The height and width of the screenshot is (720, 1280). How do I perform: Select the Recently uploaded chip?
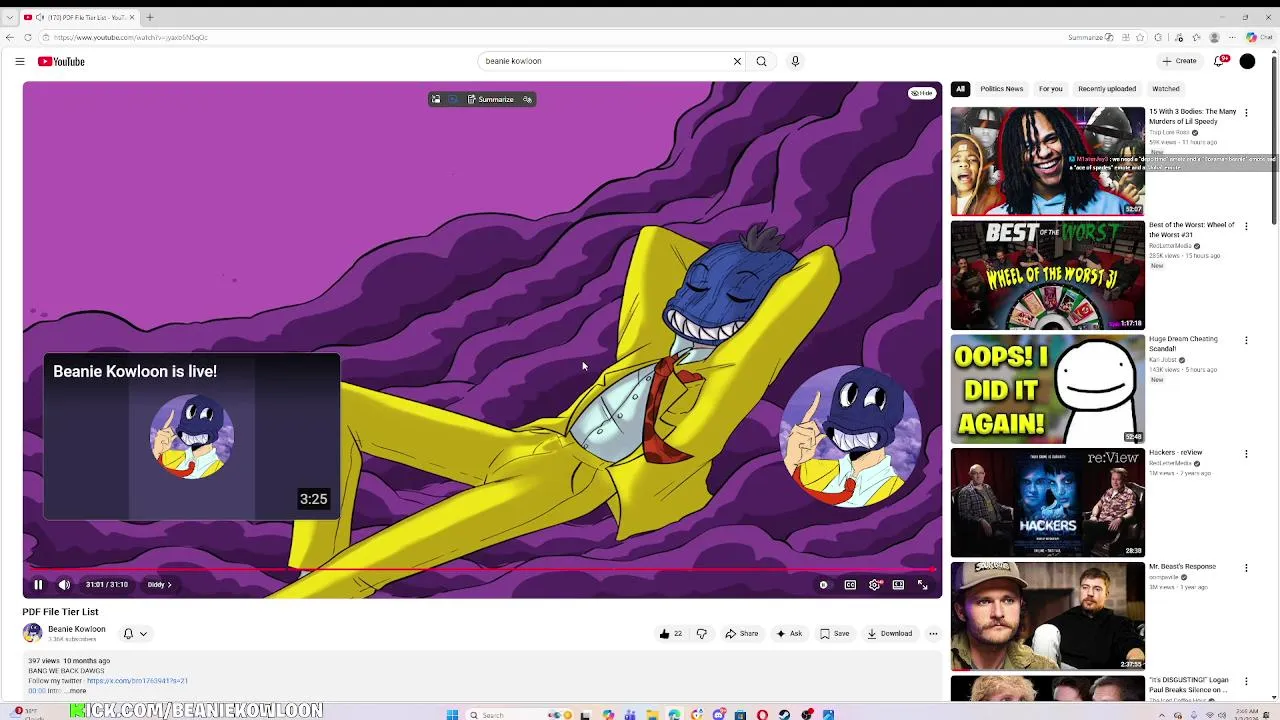pos(1107,89)
